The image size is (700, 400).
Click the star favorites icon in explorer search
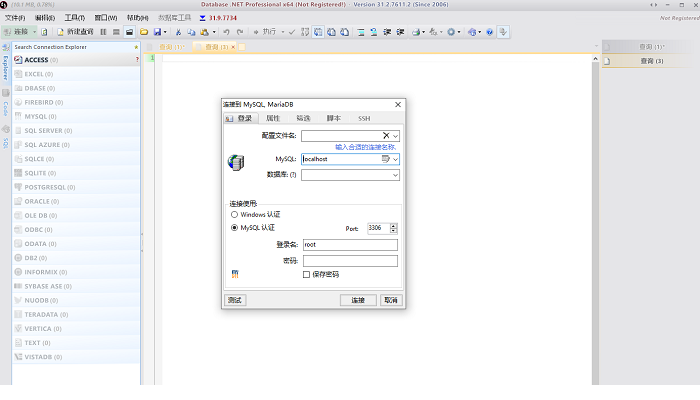tap(136, 47)
